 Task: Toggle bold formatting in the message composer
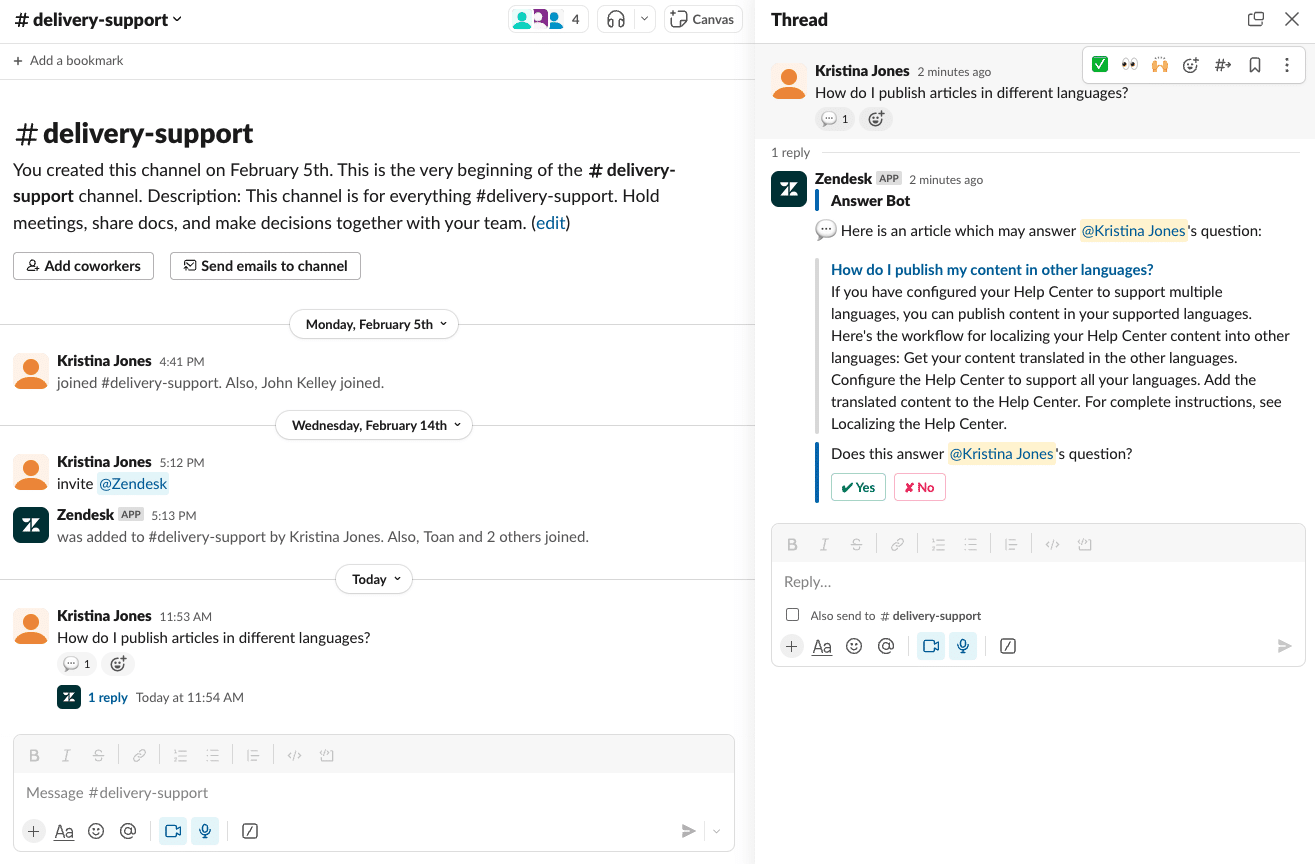coord(34,754)
